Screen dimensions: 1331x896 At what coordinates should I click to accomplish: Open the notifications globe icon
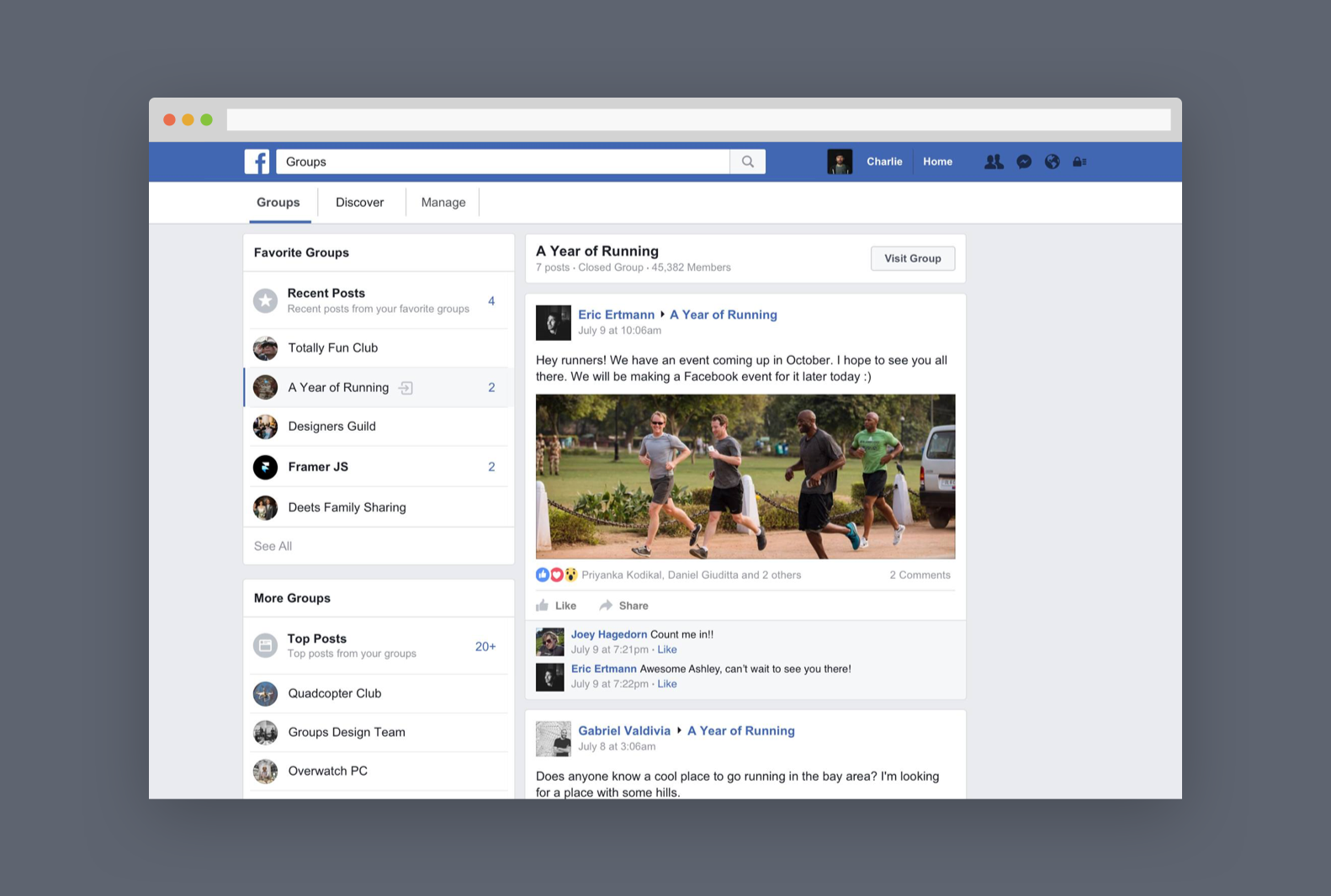pos(1052,162)
